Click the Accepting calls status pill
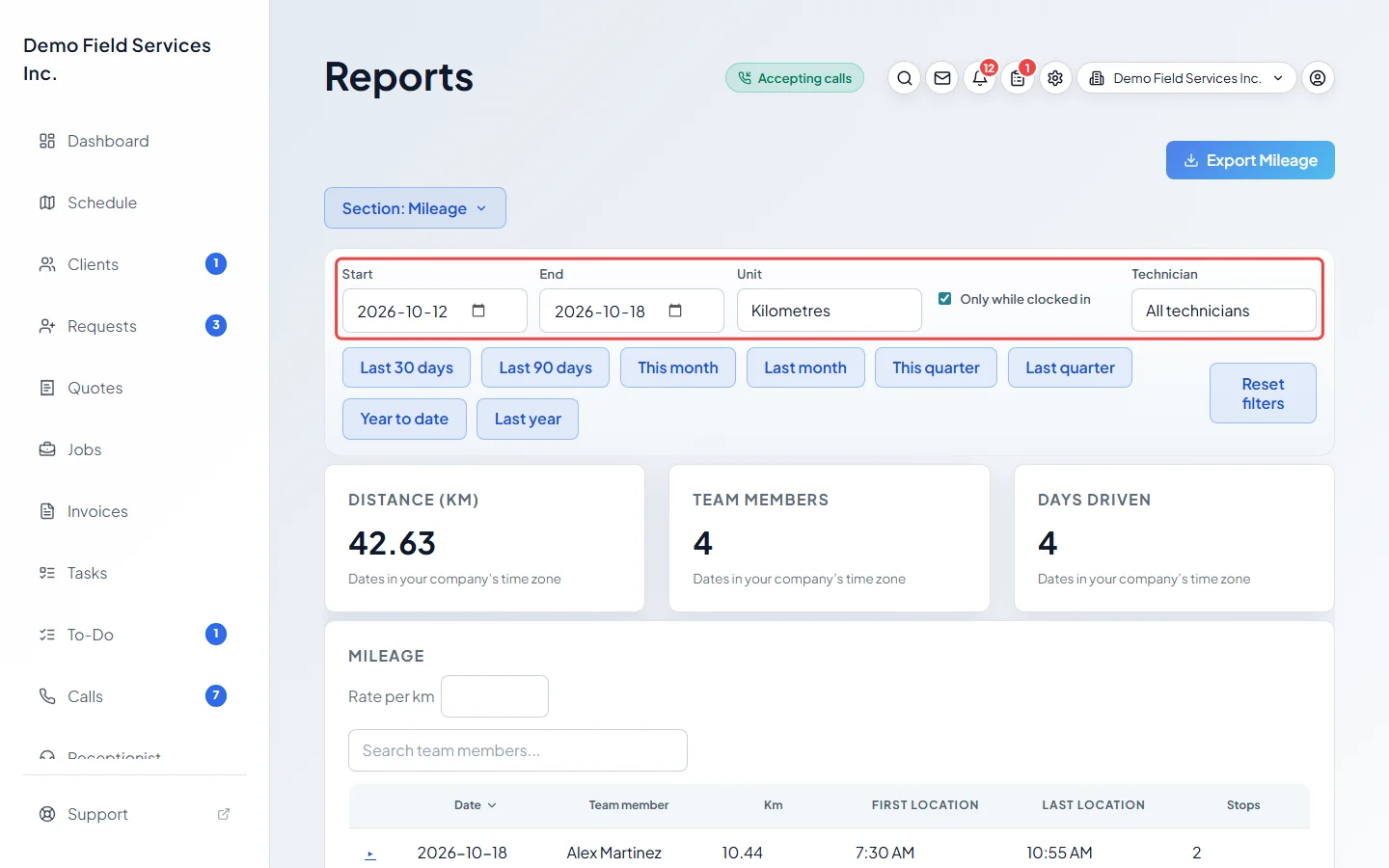 tap(795, 78)
